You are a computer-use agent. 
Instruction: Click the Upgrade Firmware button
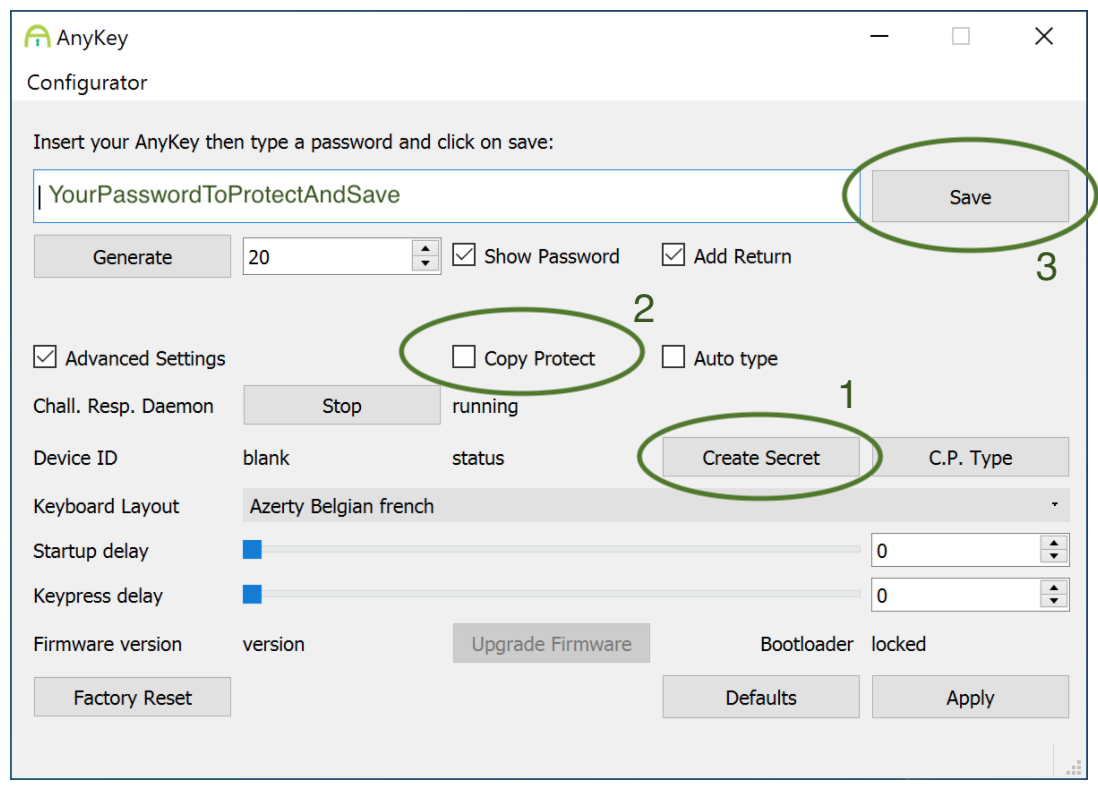pos(551,644)
